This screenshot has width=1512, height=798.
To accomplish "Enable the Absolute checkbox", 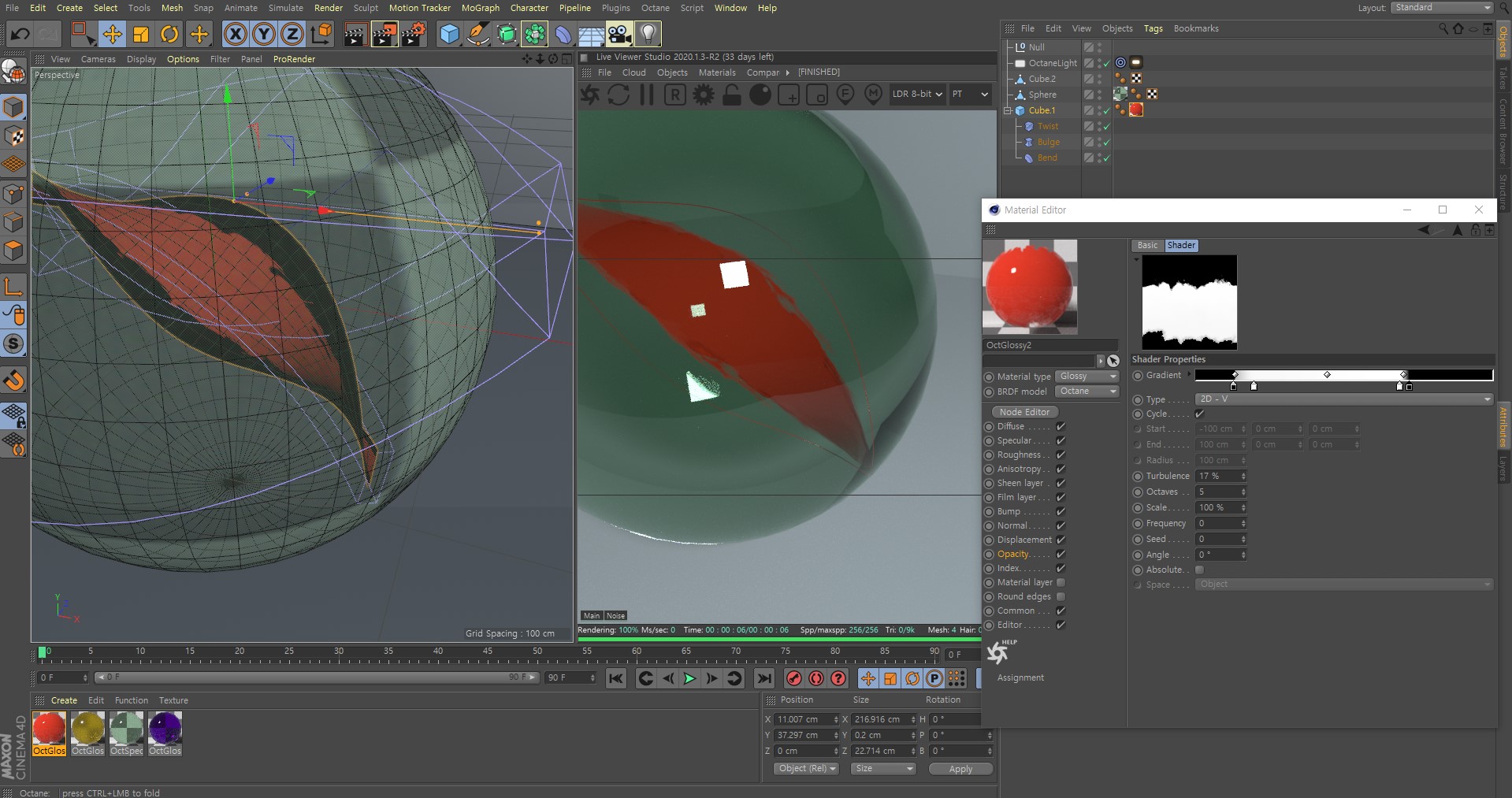I will [1199, 570].
